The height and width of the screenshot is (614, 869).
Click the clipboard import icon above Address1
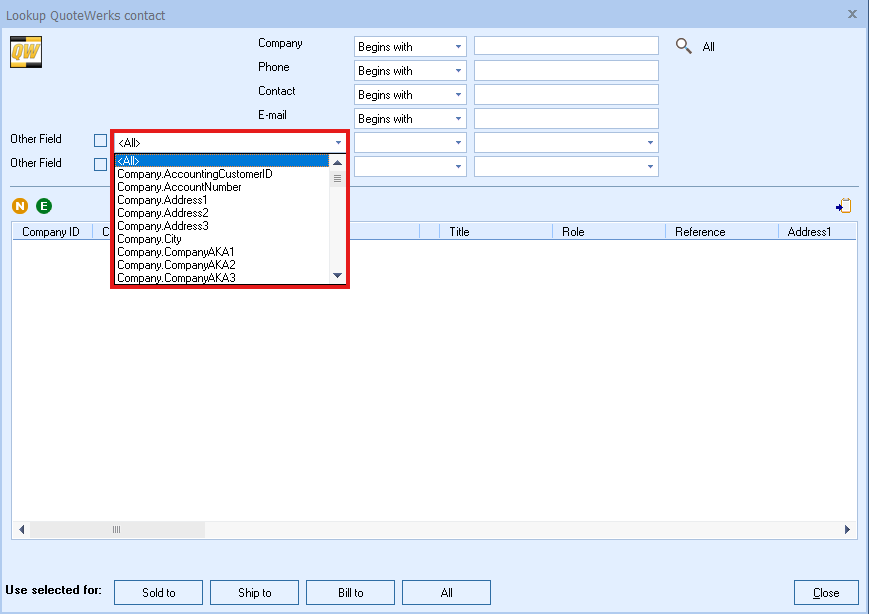[x=844, y=206]
